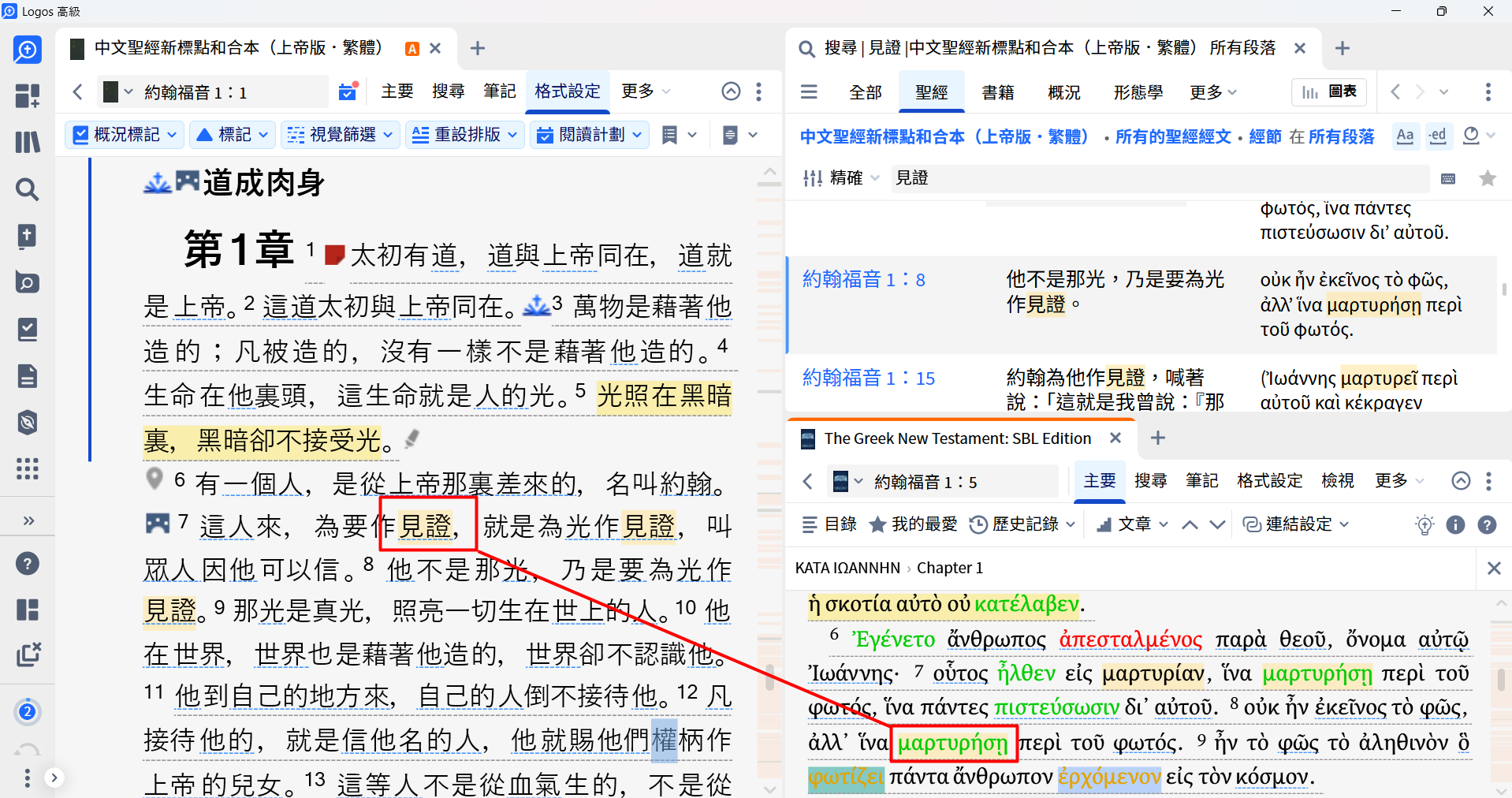Screen dimensions: 1512x798
Task: Jump to the next article with down chevron
Action: 1217,524
